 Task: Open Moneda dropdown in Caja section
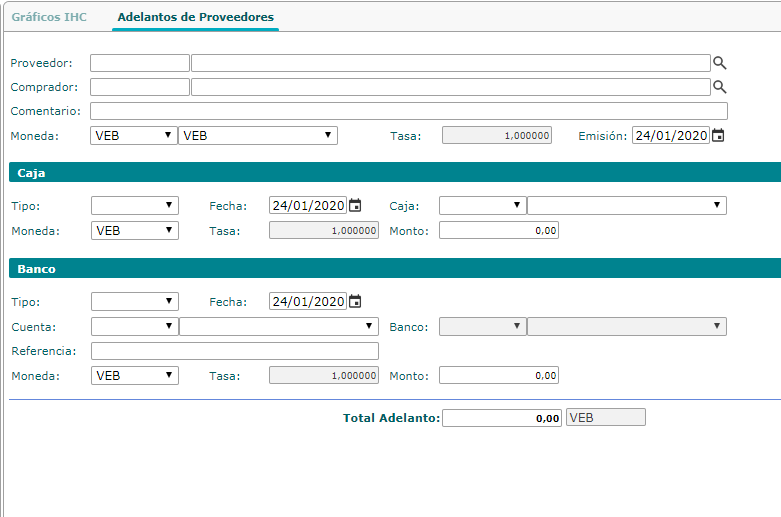(135, 231)
